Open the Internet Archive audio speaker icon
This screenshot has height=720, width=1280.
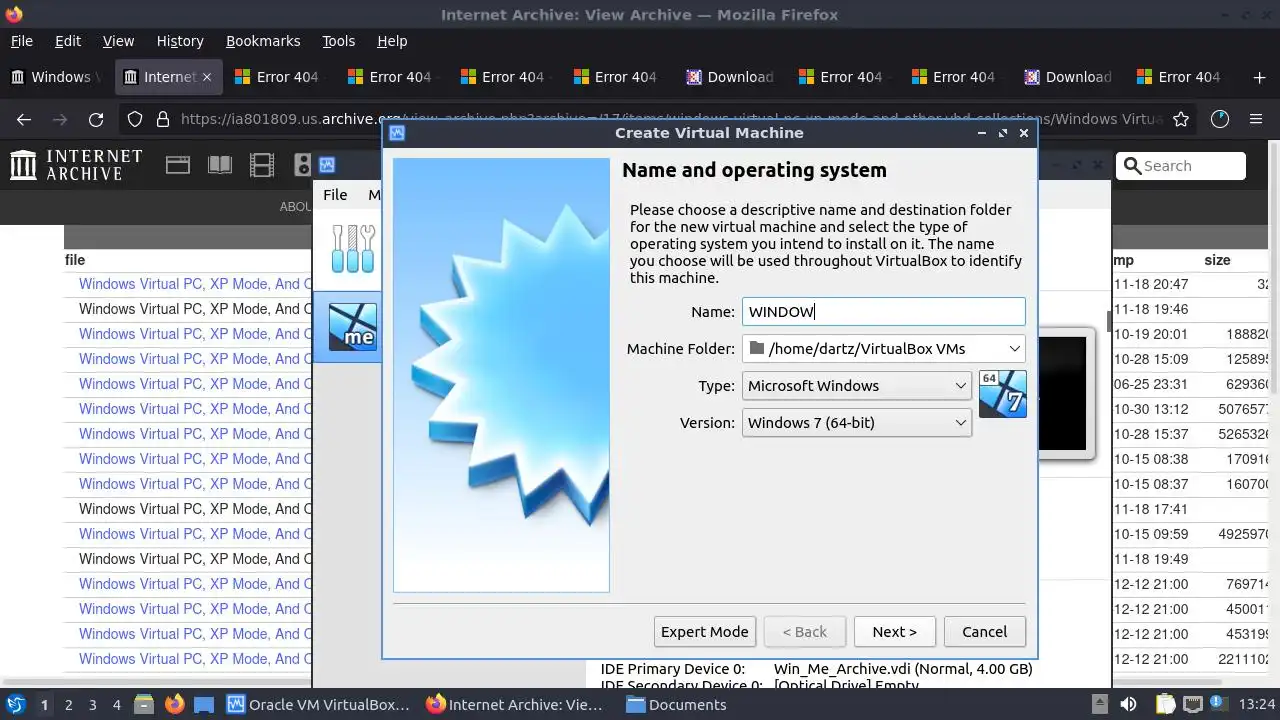pyautogui.click(x=302, y=166)
